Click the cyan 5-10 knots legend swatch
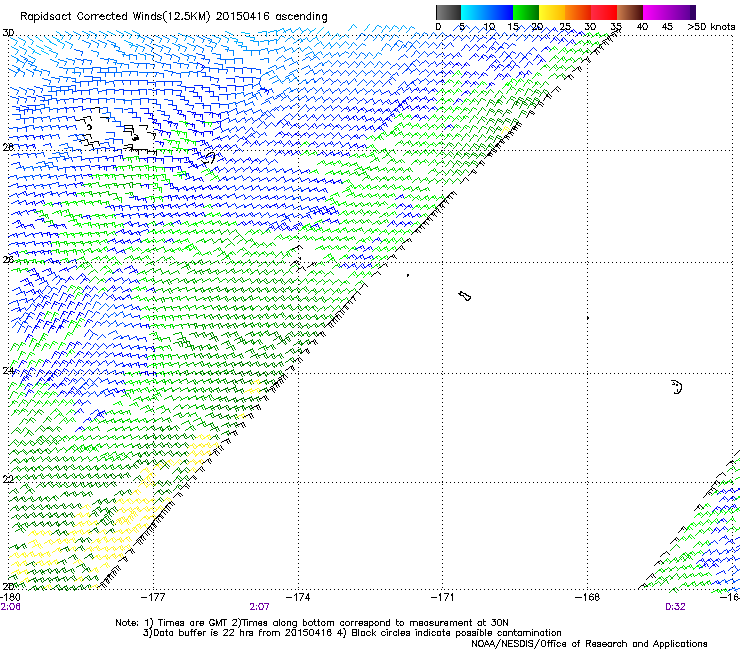 tap(474, 12)
